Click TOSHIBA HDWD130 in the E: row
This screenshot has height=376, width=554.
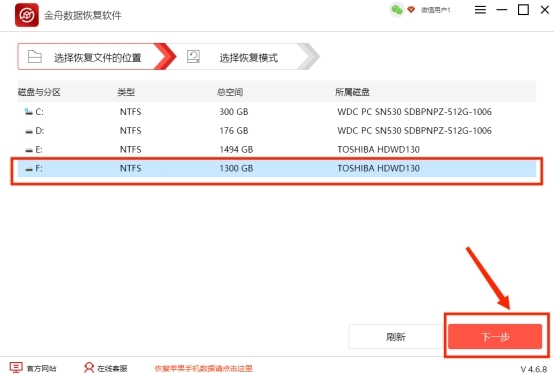378,150
